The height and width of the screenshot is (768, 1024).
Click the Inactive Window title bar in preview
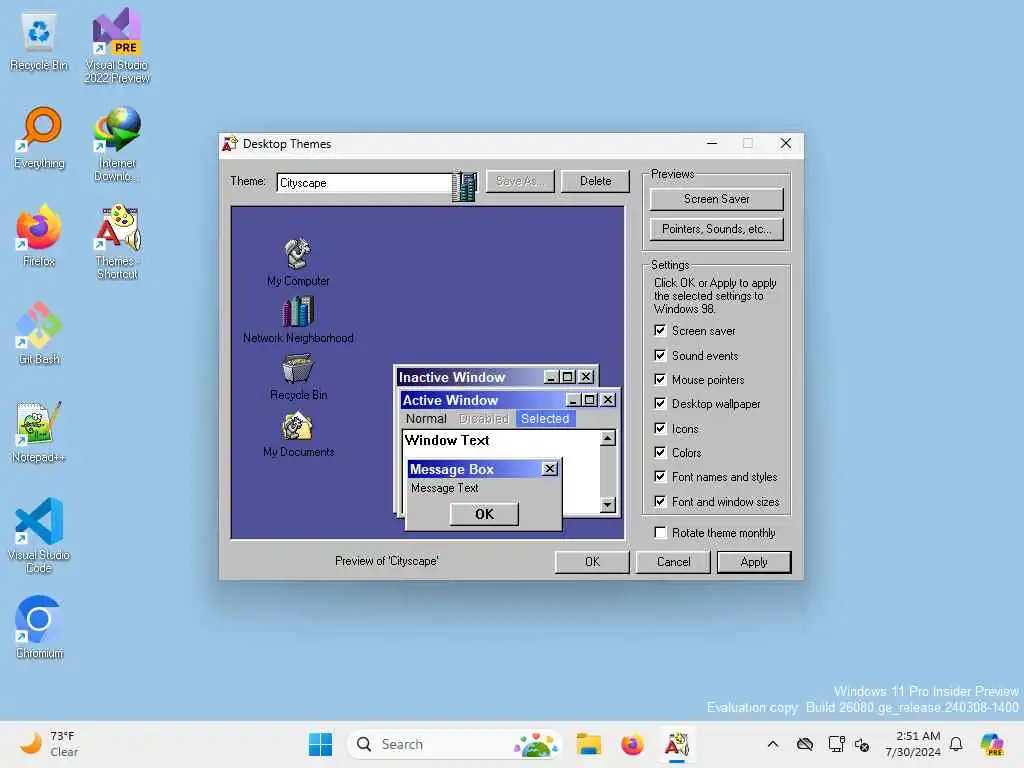pyautogui.click(x=470, y=377)
